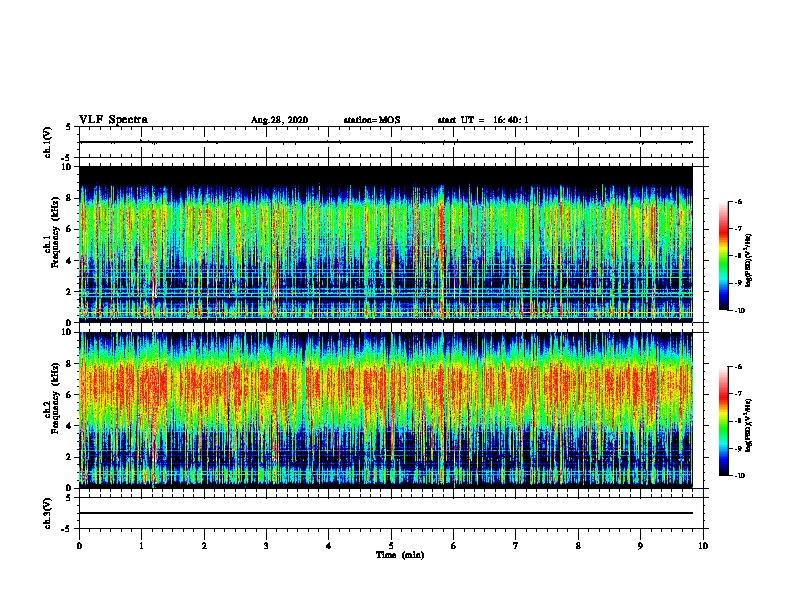The image size is (792, 612).
Task: Click "-8" label on ch.1 color scale
Action: 738,256
